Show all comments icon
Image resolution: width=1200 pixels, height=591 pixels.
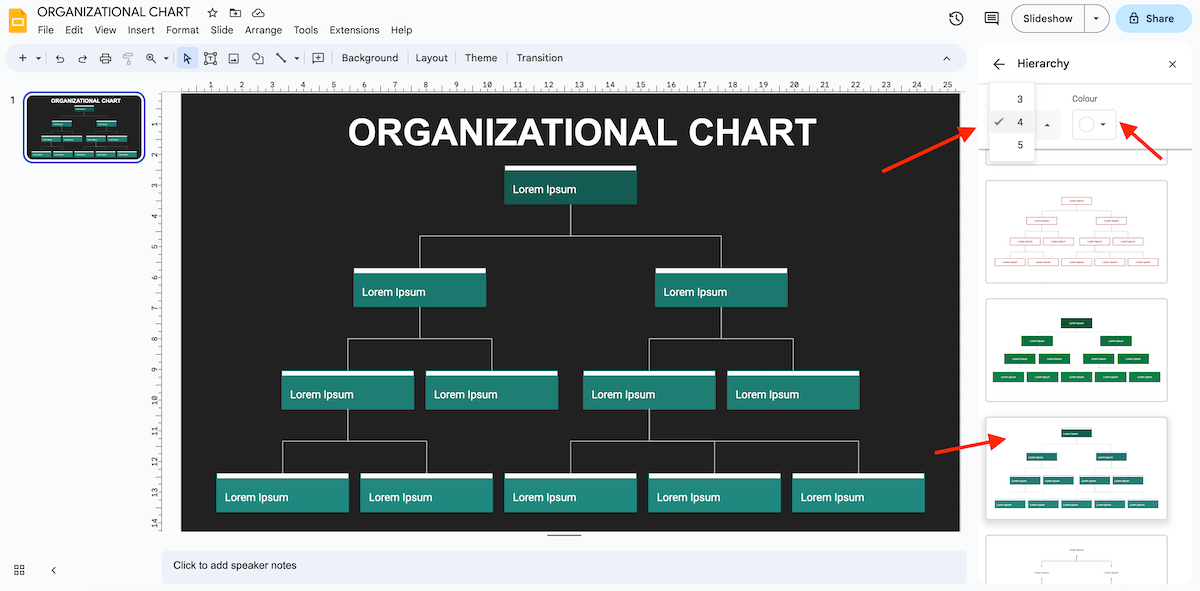pyautogui.click(x=992, y=18)
